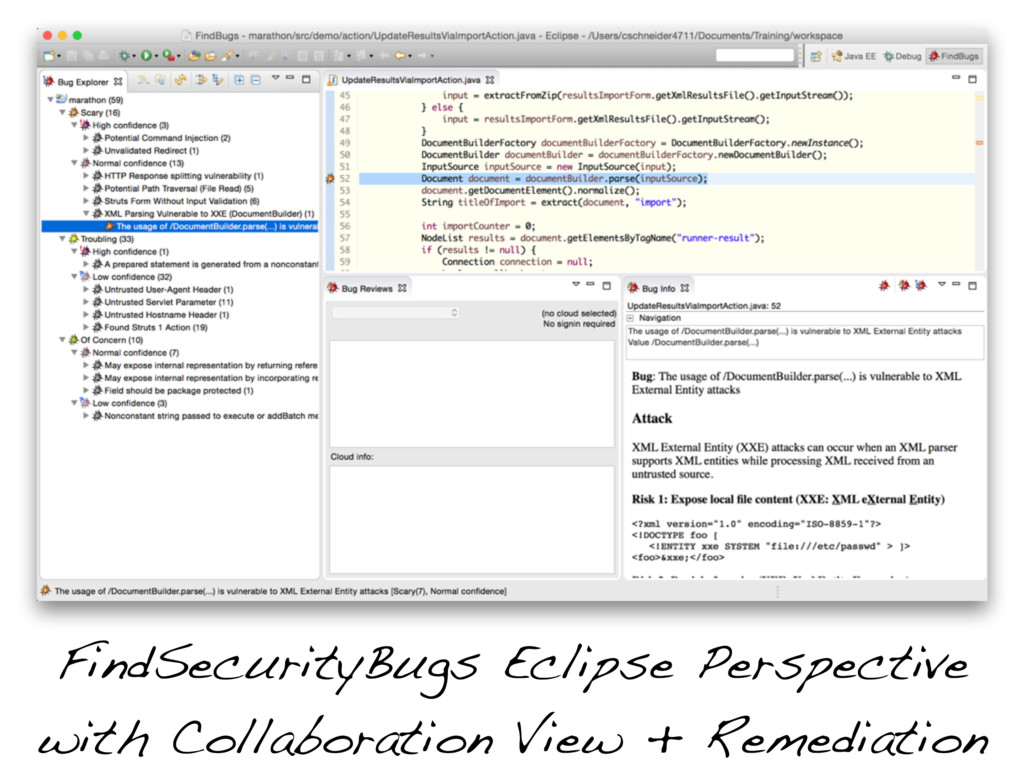Click the Collapse All icon in Bug Explorer
Image resolution: width=1024 pixels, height=768 pixels.
pos(255,80)
